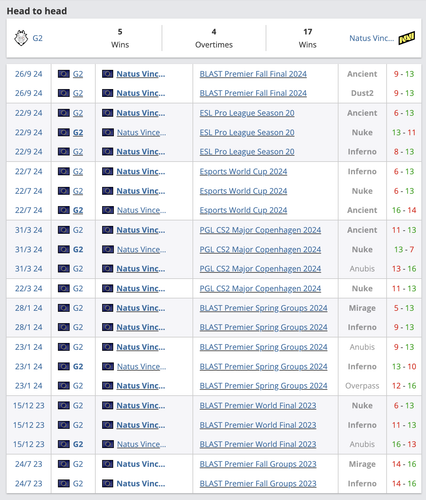Click the 16 - 14 score in the Ancient row
The image size is (426, 500).
pos(404,210)
